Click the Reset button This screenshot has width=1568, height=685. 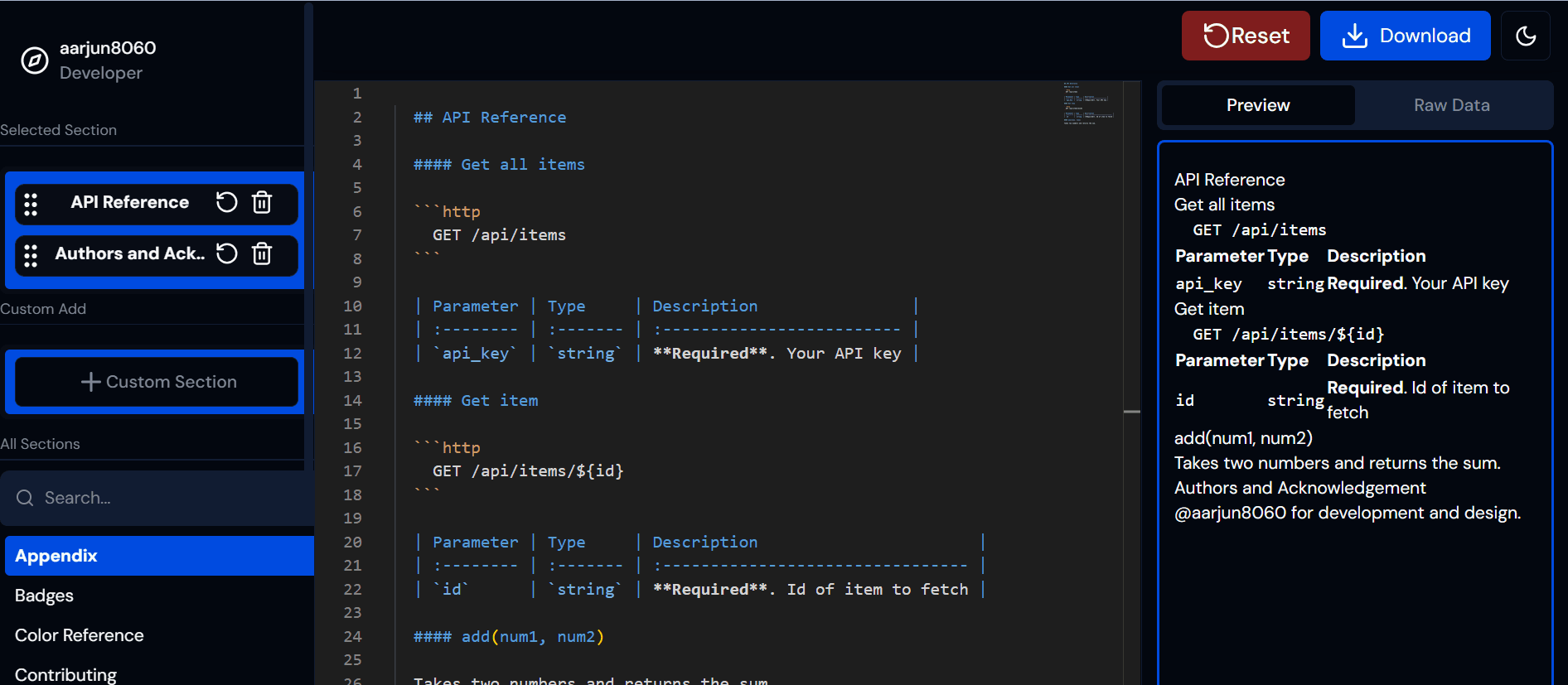[1246, 36]
